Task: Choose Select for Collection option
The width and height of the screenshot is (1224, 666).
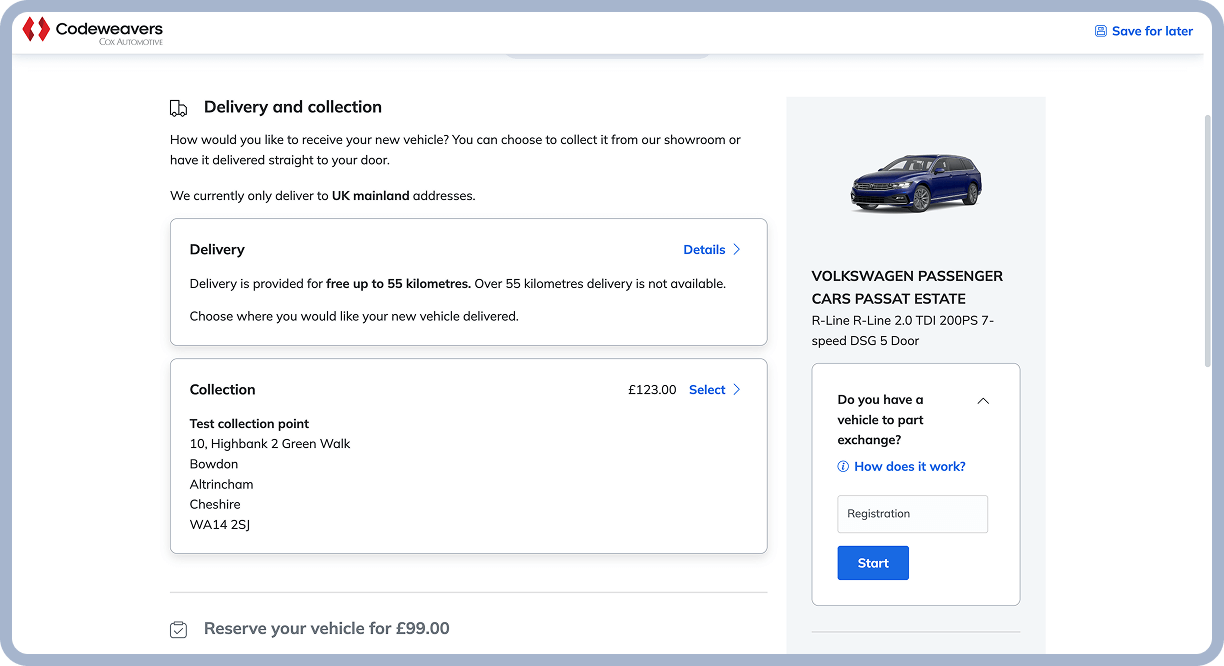Action: point(707,390)
